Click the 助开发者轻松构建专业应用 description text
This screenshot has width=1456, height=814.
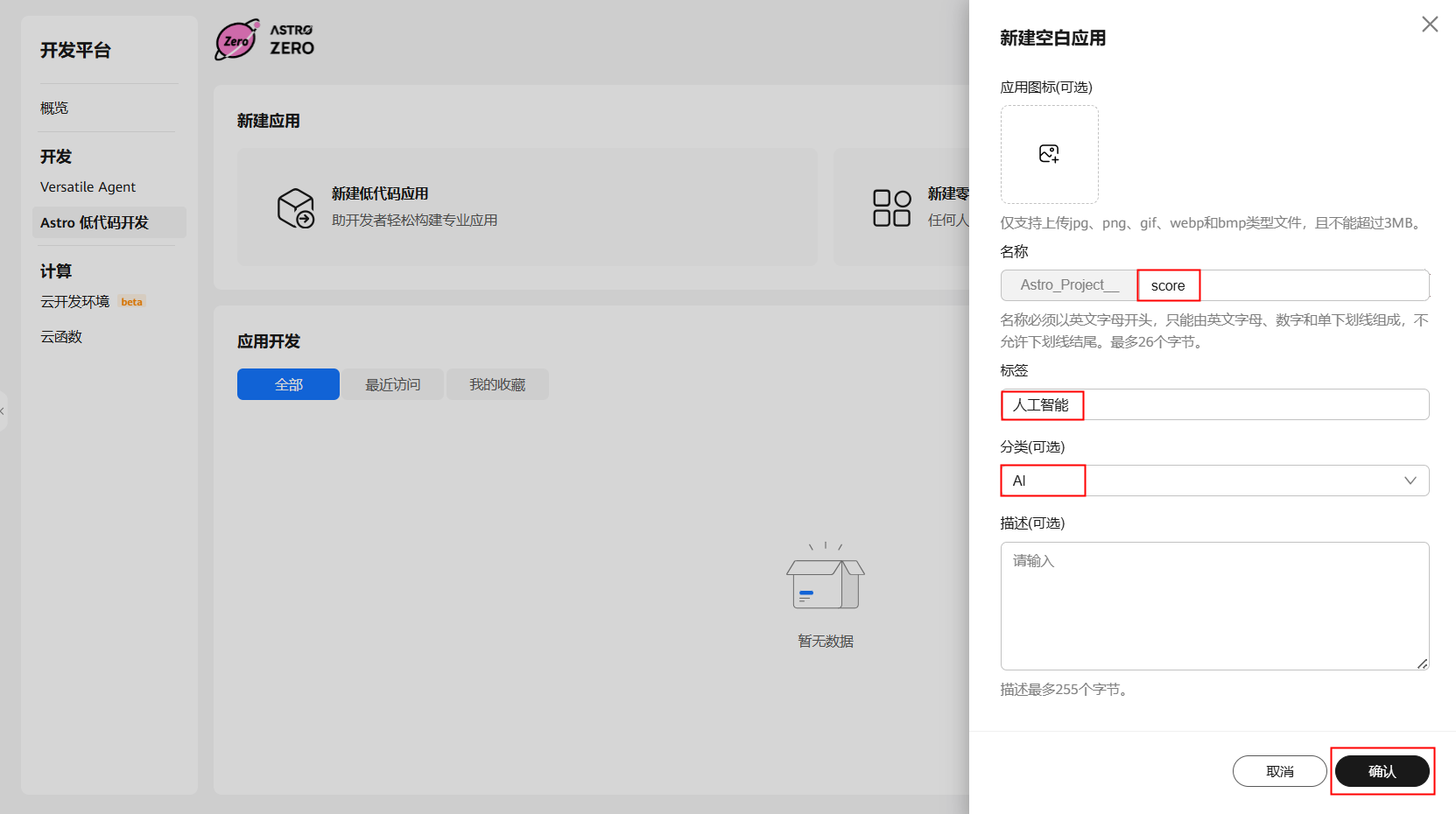(414, 221)
